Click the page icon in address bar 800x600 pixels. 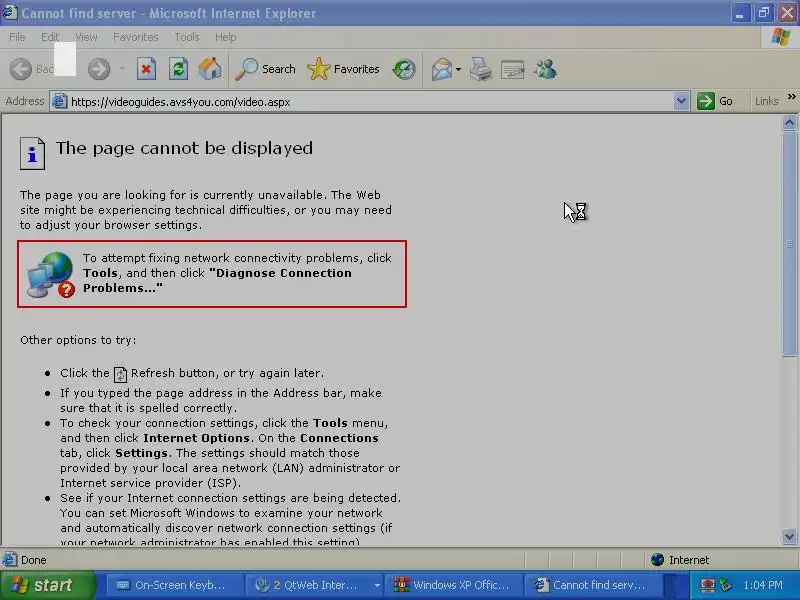60,101
